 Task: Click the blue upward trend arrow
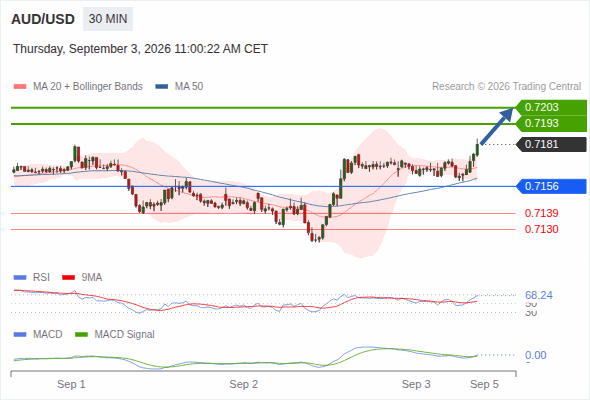click(x=497, y=126)
